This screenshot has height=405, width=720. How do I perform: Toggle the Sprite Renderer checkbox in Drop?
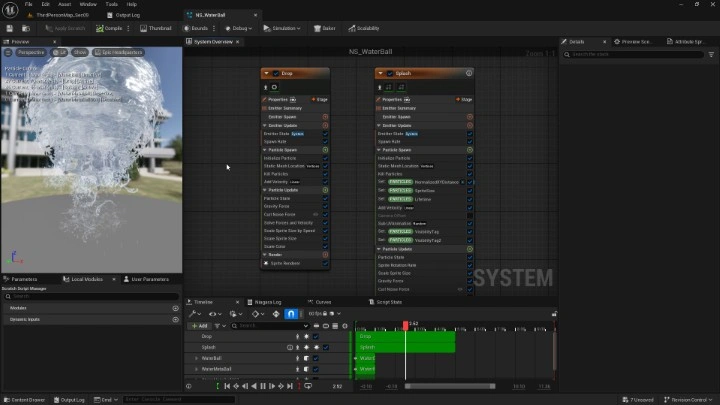(325, 263)
